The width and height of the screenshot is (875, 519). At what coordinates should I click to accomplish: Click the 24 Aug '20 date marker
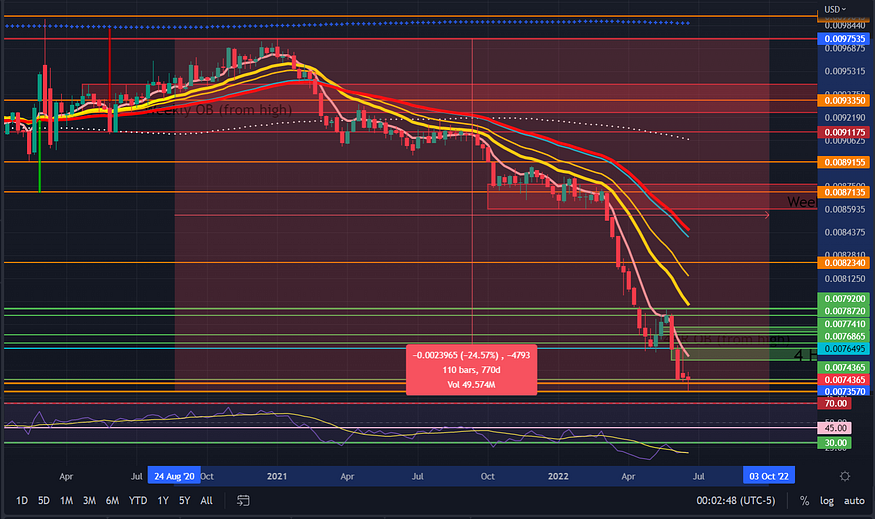click(174, 476)
